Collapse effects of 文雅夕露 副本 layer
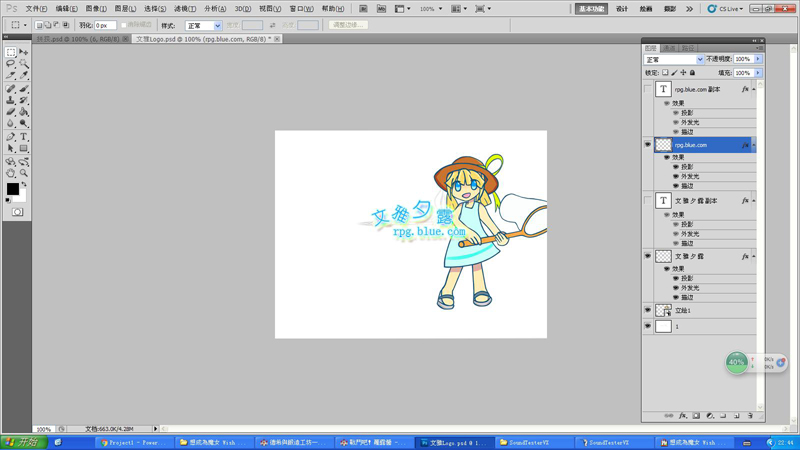The height and width of the screenshot is (450, 800). tap(754, 201)
